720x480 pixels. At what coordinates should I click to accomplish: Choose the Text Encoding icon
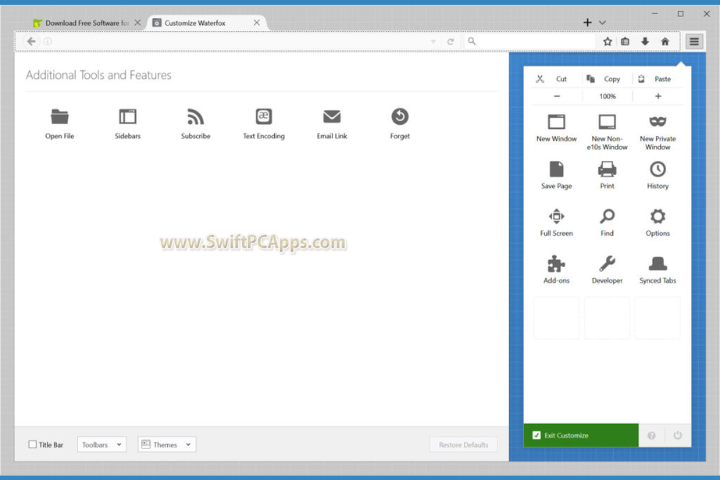pyautogui.click(x=264, y=117)
